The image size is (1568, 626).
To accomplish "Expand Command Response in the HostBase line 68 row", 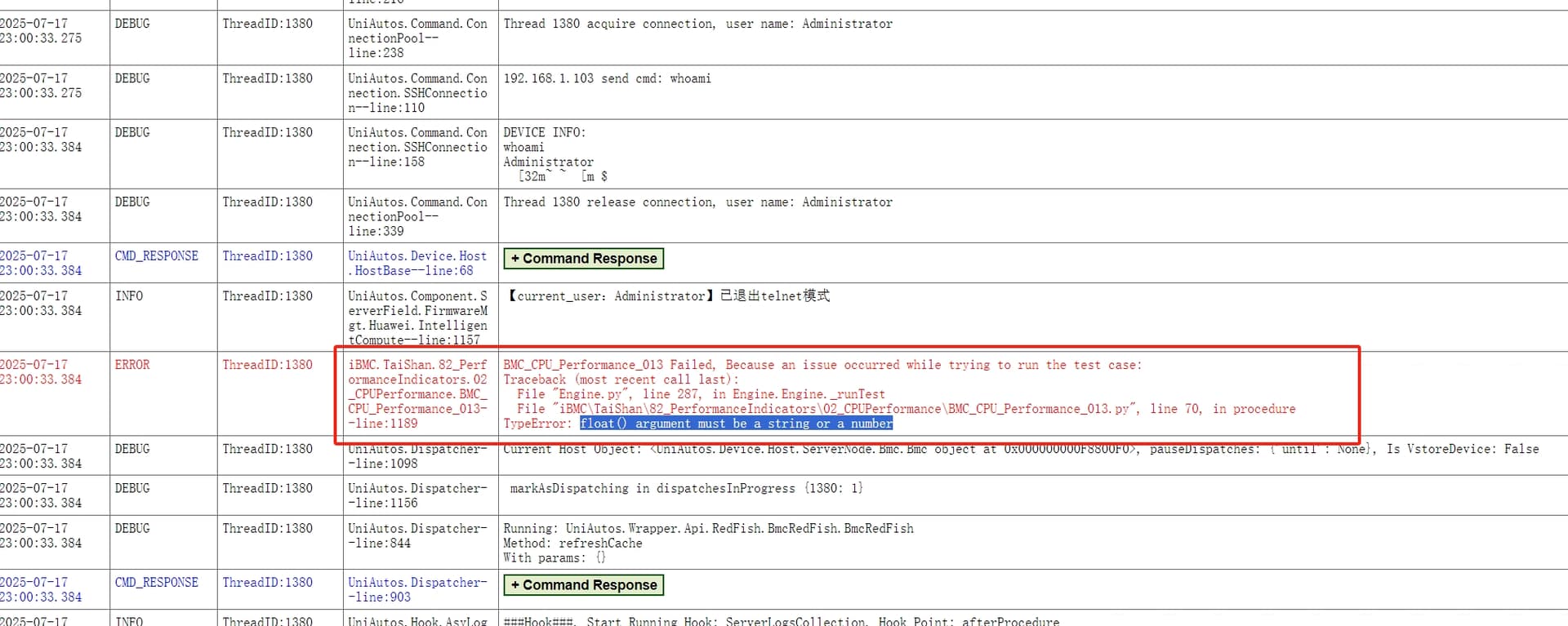I will pyautogui.click(x=583, y=259).
